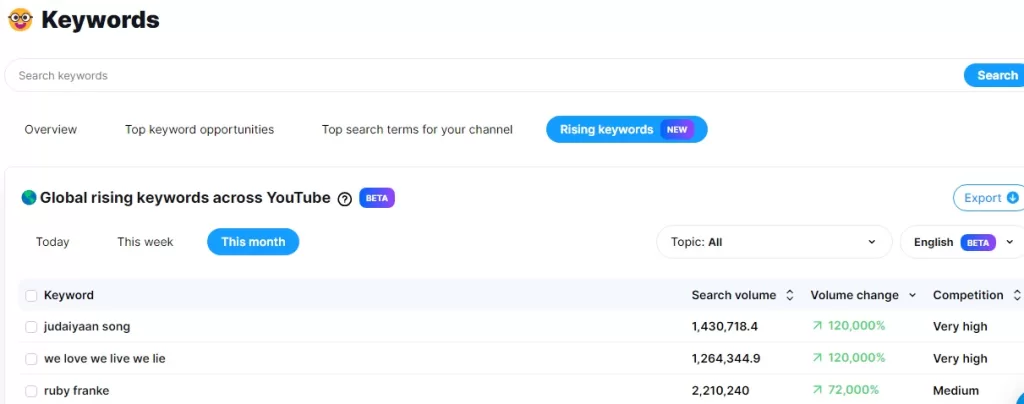Click the Volume change column header
This screenshot has height=404, width=1024.
854,295
